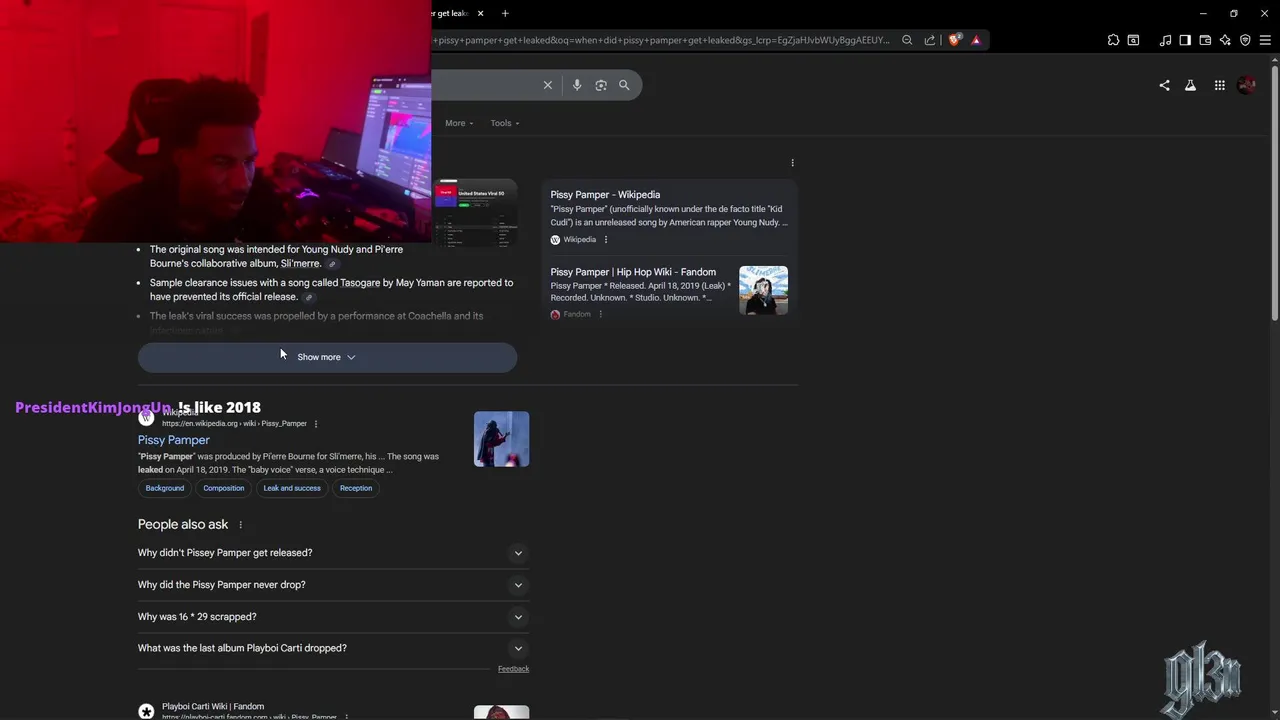Open 'Pissy Pamper - Wikipedia' source card

(605, 195)
